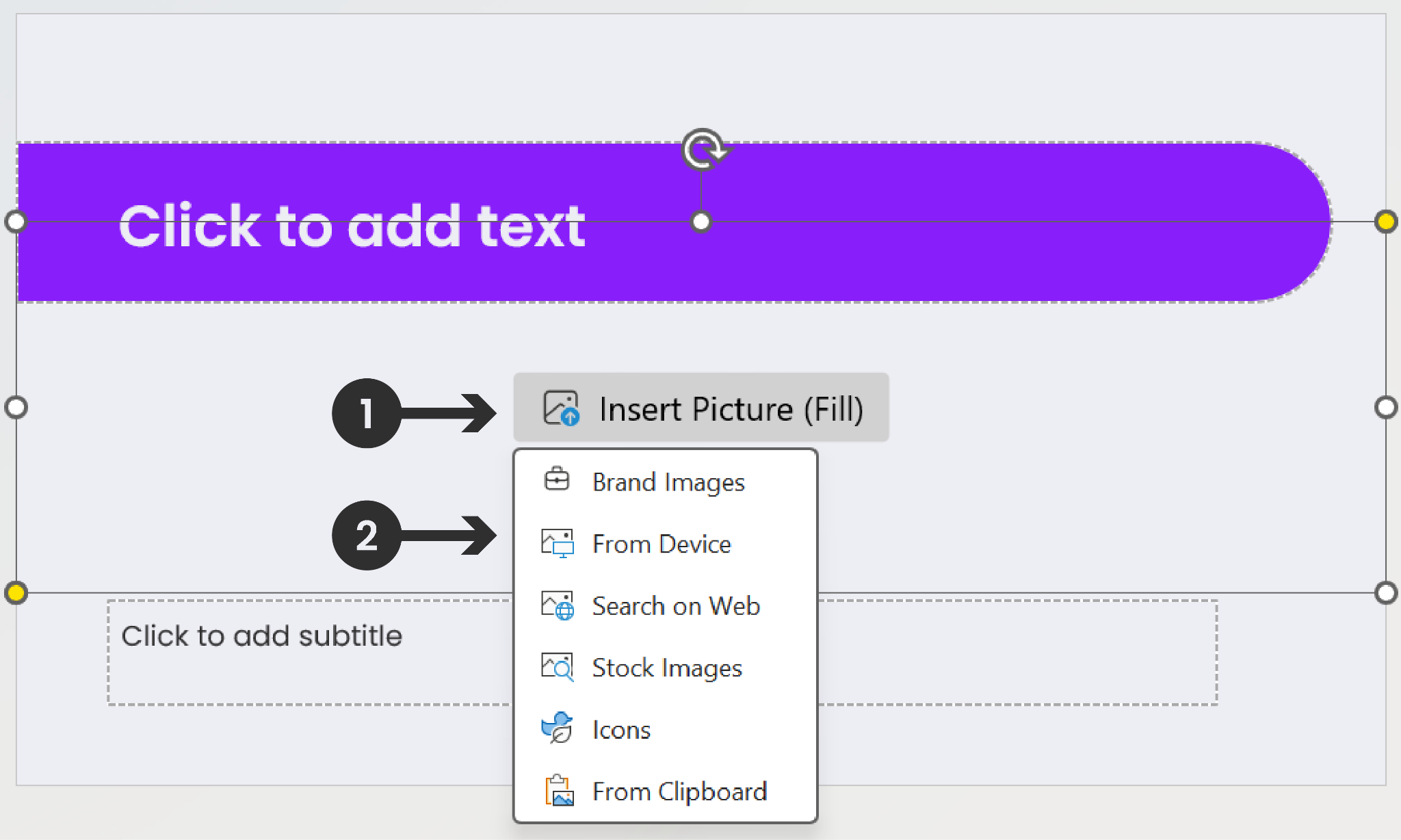Click the yellow adjustment handle at bottom left
Screen dimensions: 1401x840
point(16,592)
